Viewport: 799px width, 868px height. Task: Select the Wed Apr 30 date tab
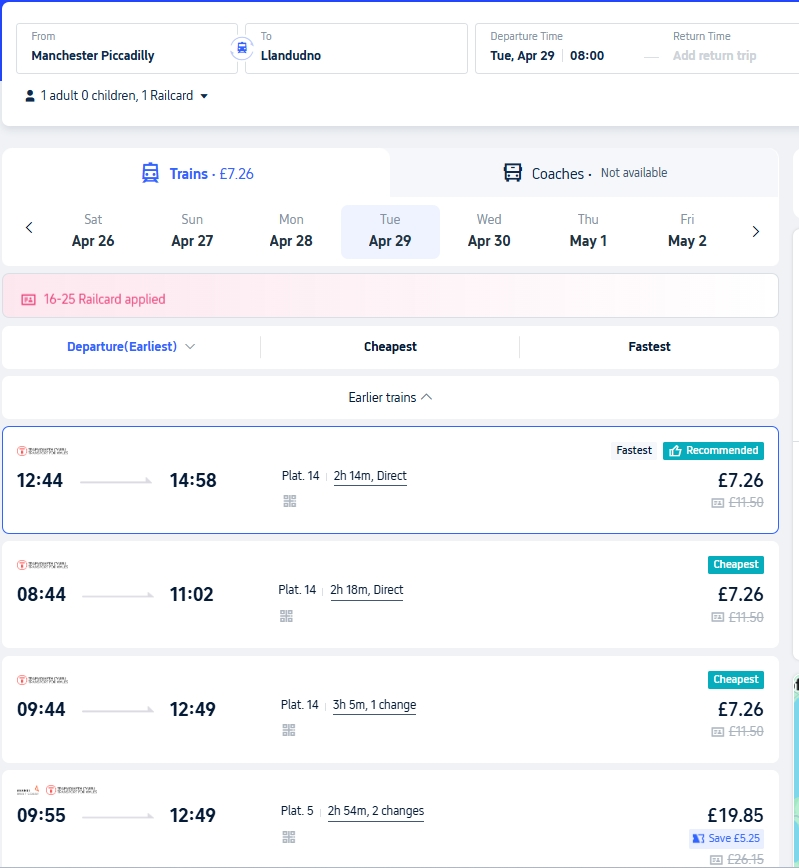(x=489, y=231)
